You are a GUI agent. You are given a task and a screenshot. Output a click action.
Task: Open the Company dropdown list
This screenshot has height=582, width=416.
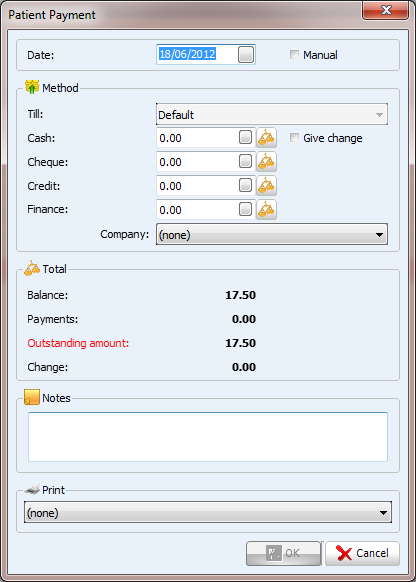coord(272,234)
